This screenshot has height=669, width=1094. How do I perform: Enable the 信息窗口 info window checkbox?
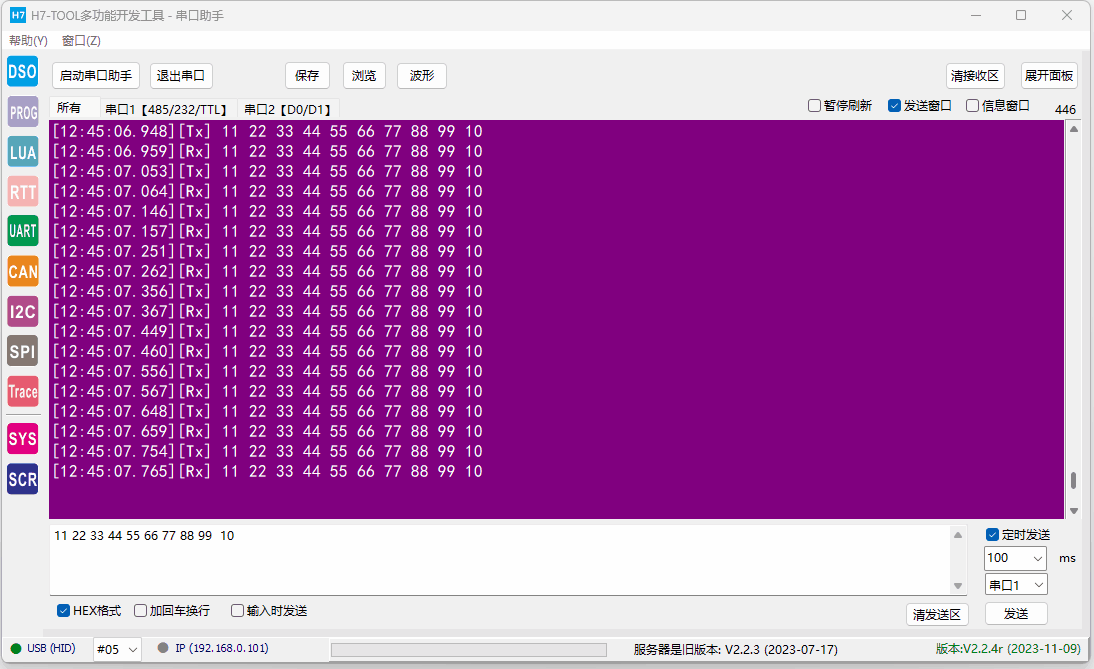click(973, 105)
